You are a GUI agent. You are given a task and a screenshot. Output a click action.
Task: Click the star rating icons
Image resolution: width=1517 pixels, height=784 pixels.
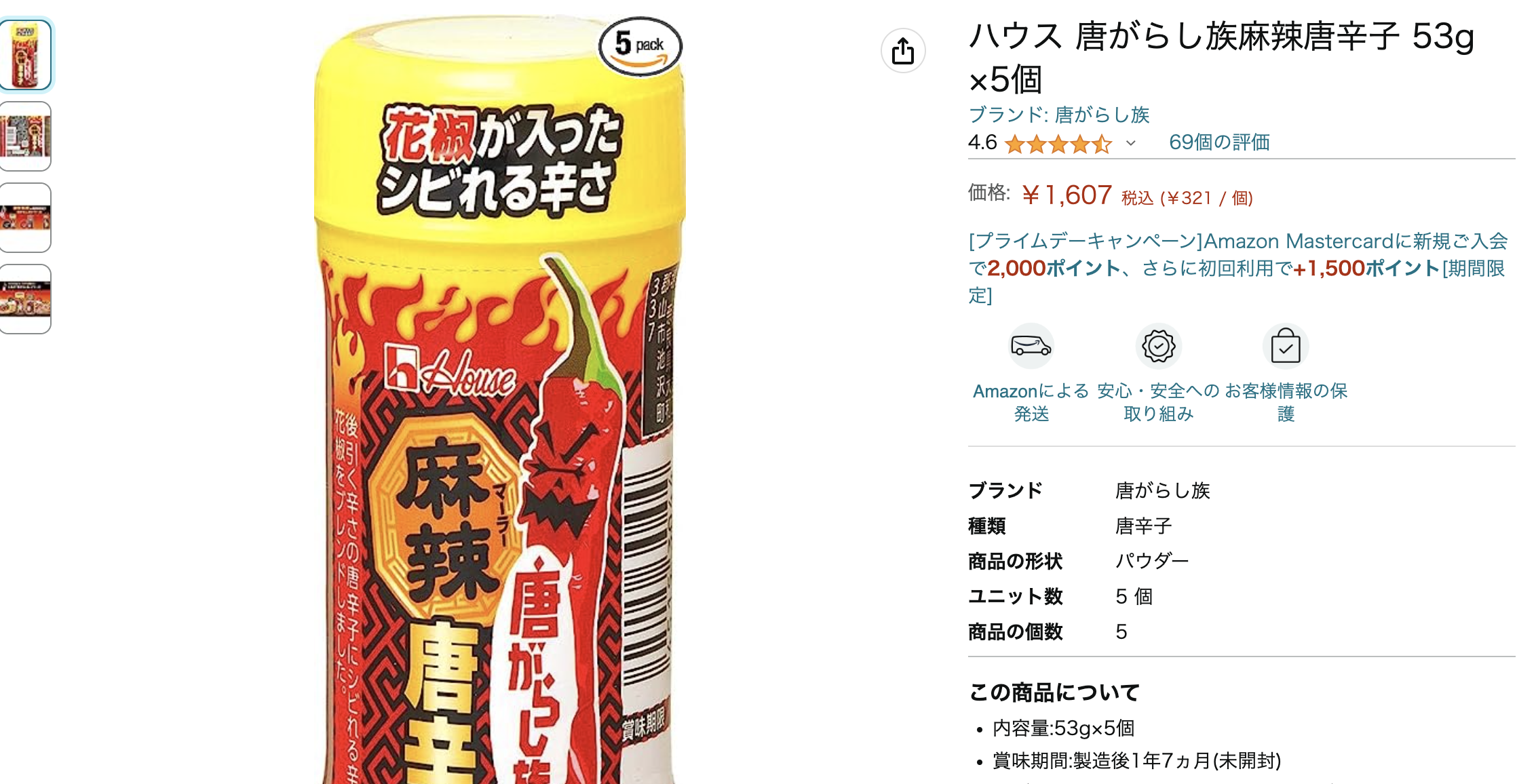click(x=1058, y=144)
